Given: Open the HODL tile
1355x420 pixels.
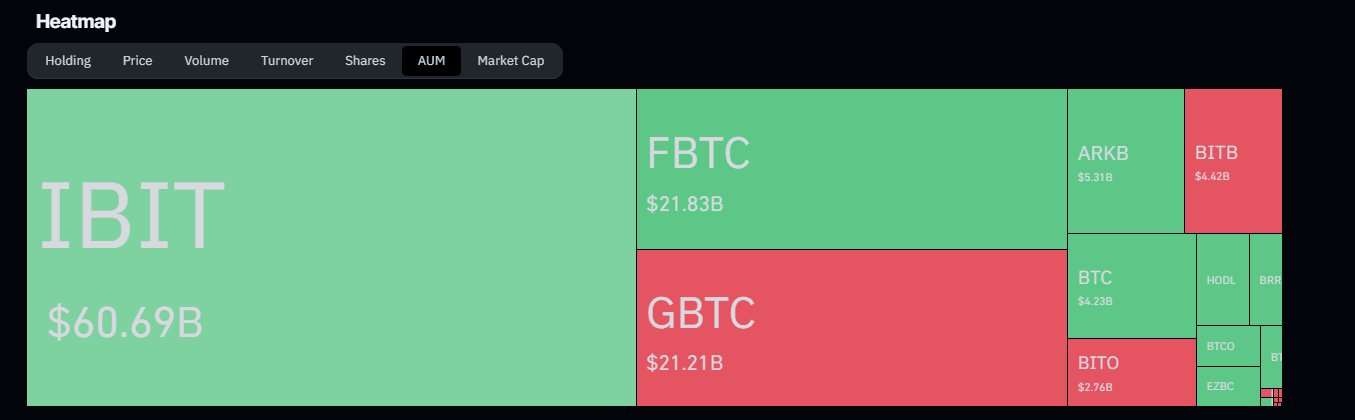Looking at the screenshot, I should (1222, 280).
